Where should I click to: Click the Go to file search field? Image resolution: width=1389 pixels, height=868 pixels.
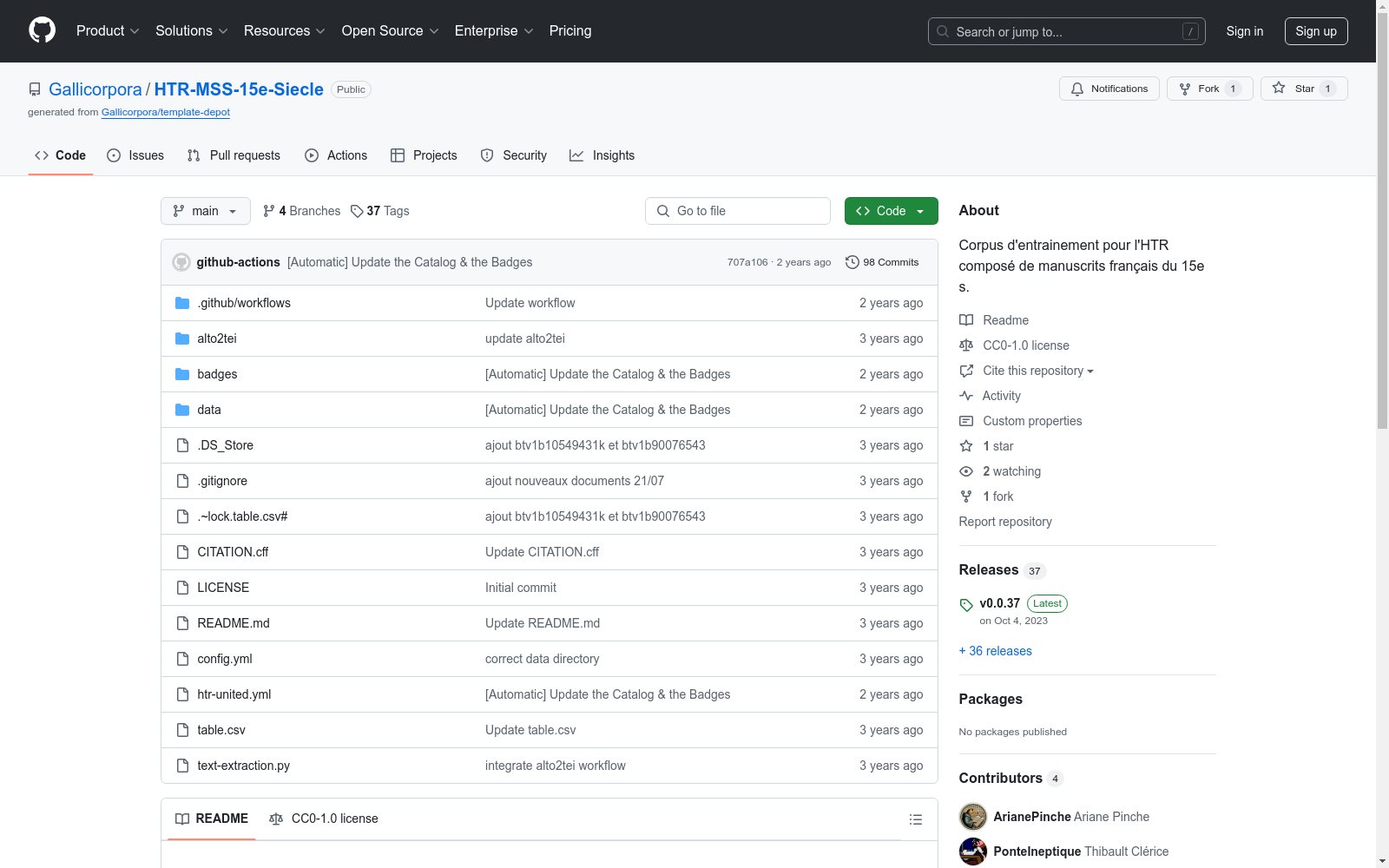click(x=738, y=211)
